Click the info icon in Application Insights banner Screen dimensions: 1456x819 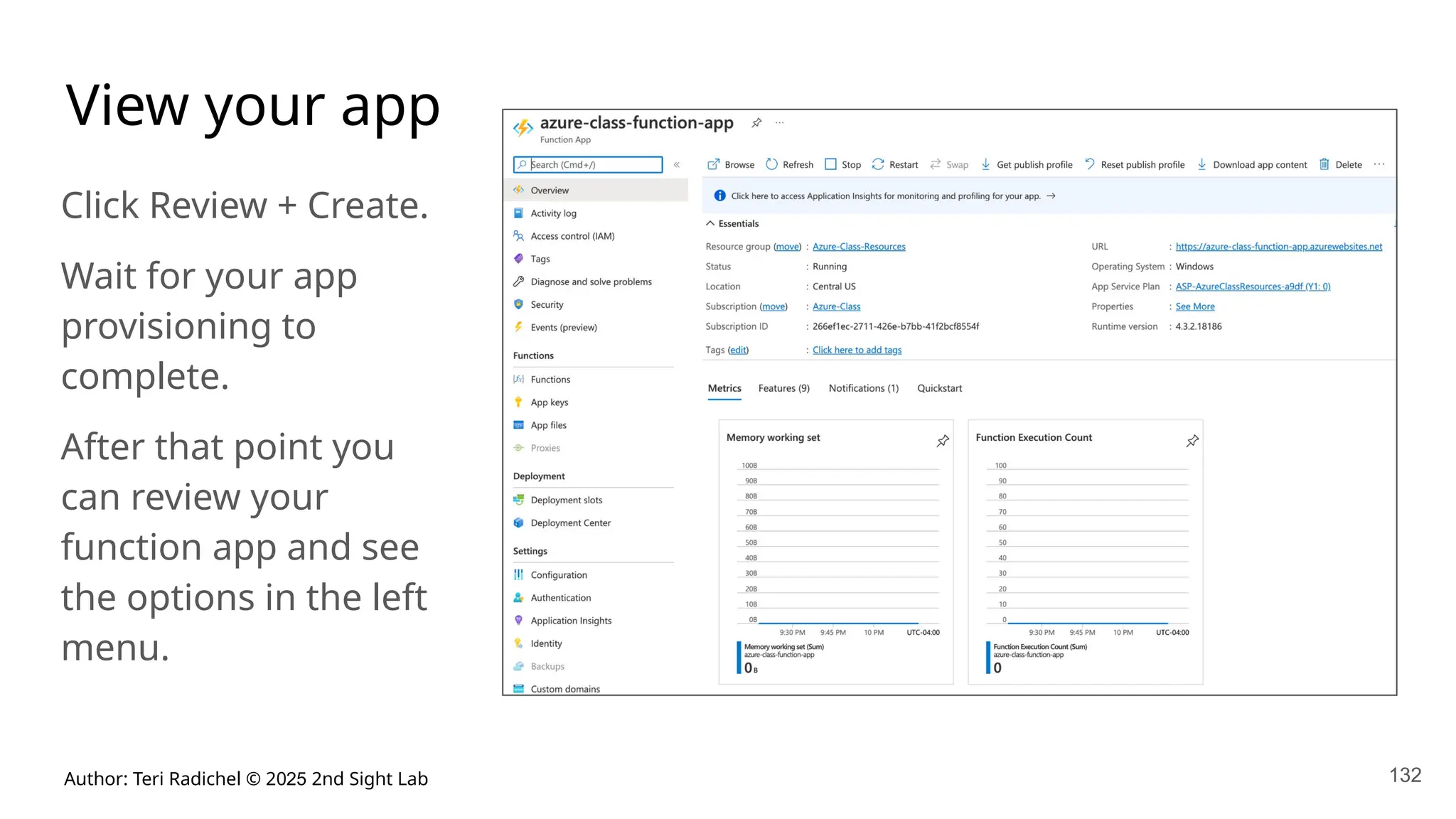(x=719, y=196)
